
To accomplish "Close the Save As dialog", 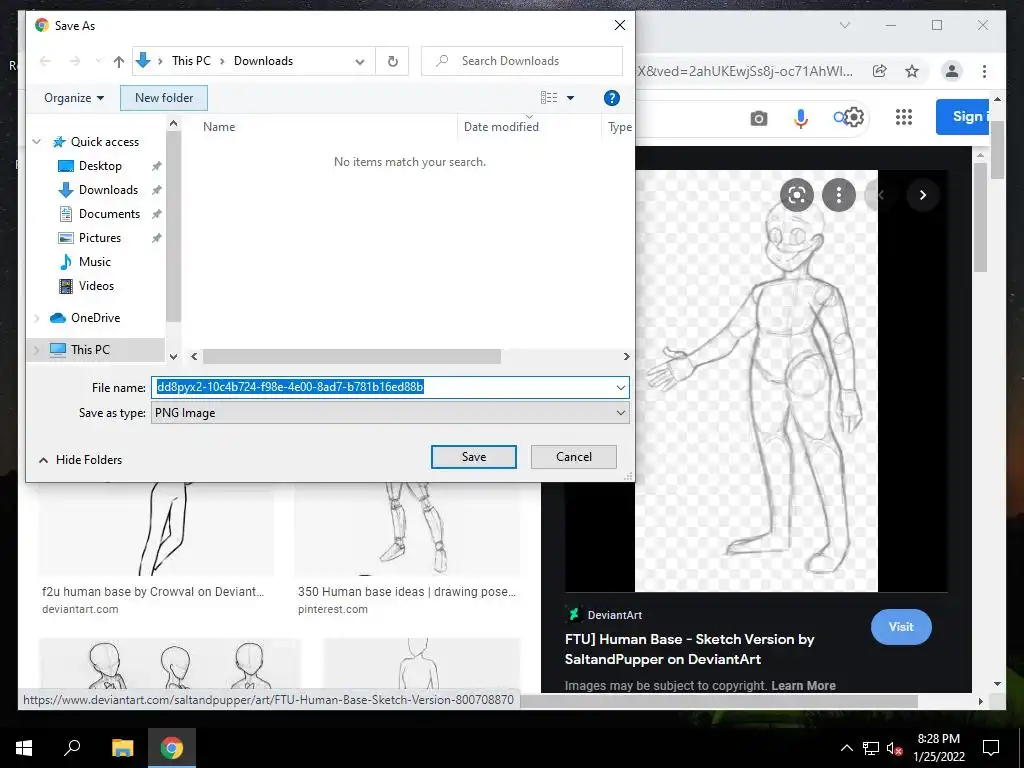I will tap(620, 25).
